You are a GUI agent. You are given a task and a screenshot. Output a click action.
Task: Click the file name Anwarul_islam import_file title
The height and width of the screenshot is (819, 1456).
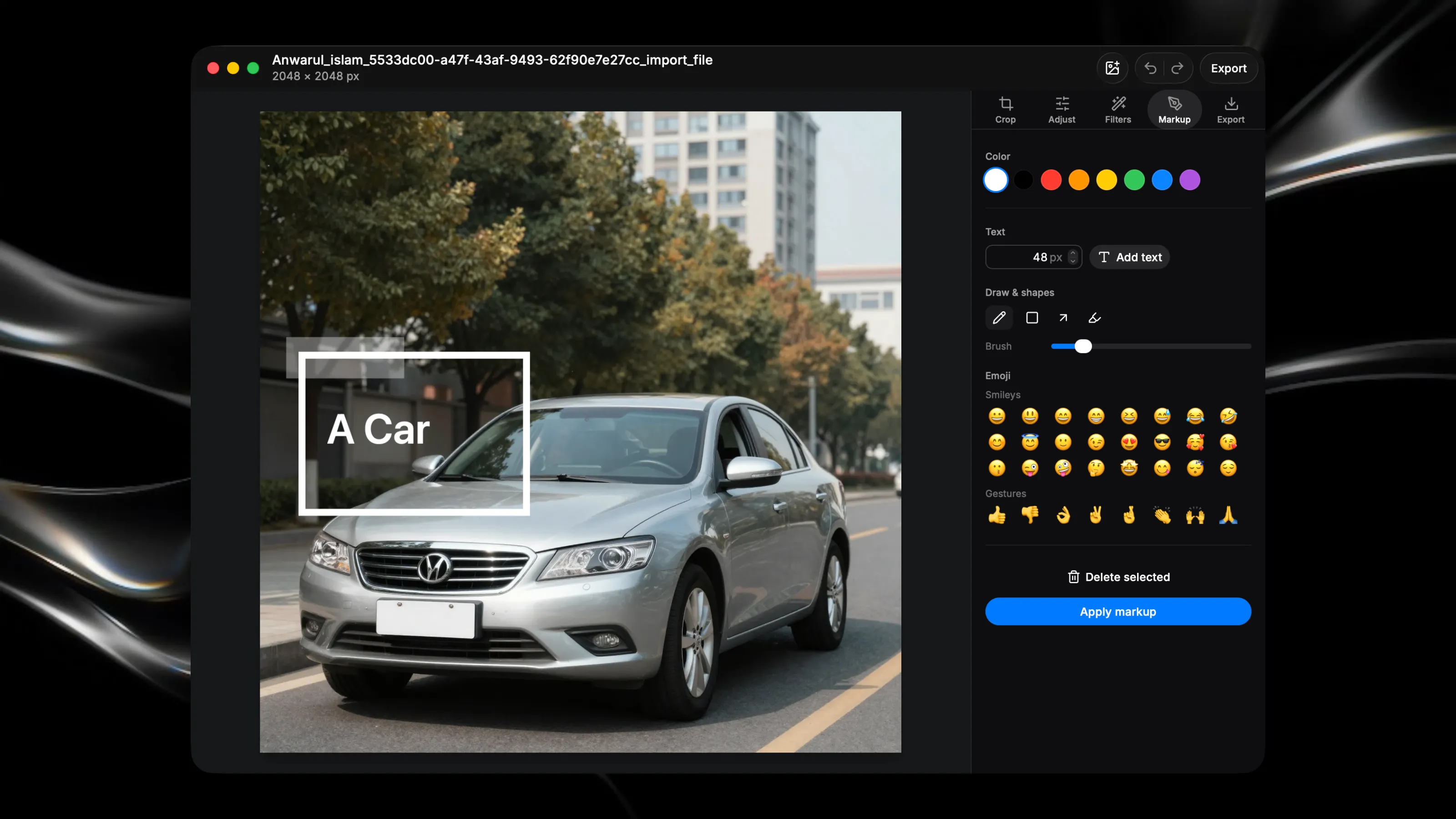492,60
